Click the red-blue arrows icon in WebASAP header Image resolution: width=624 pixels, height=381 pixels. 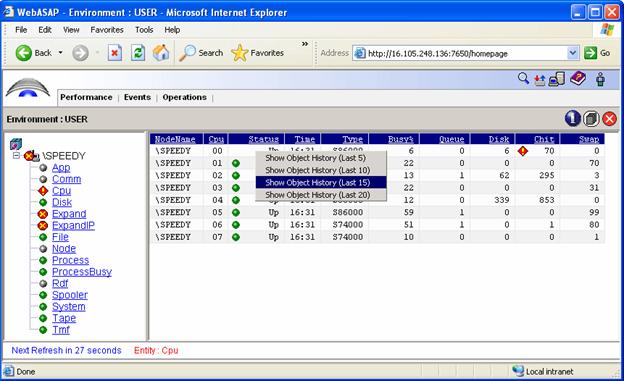[539, 80]
